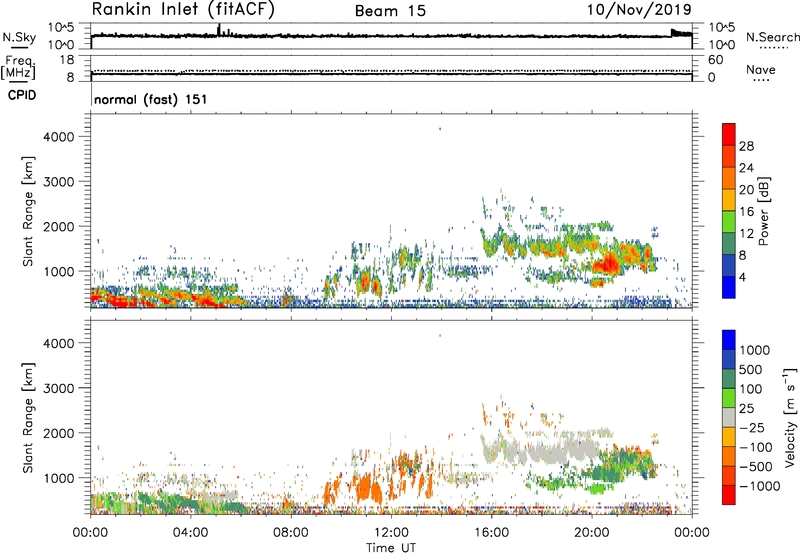This screenshot has width=800, height=554.
Task: Click the '20:00' time tick label
Action: pyautogui.click(x=592, y=533)
